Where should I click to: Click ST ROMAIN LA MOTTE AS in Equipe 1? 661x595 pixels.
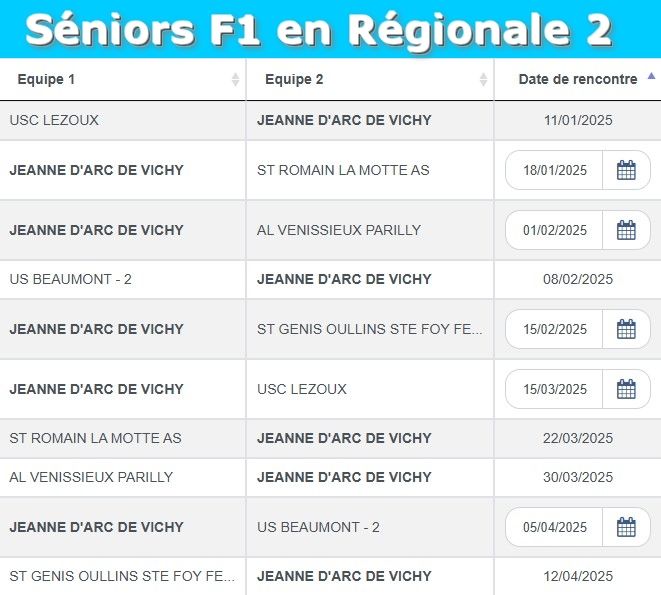[96, 438]
